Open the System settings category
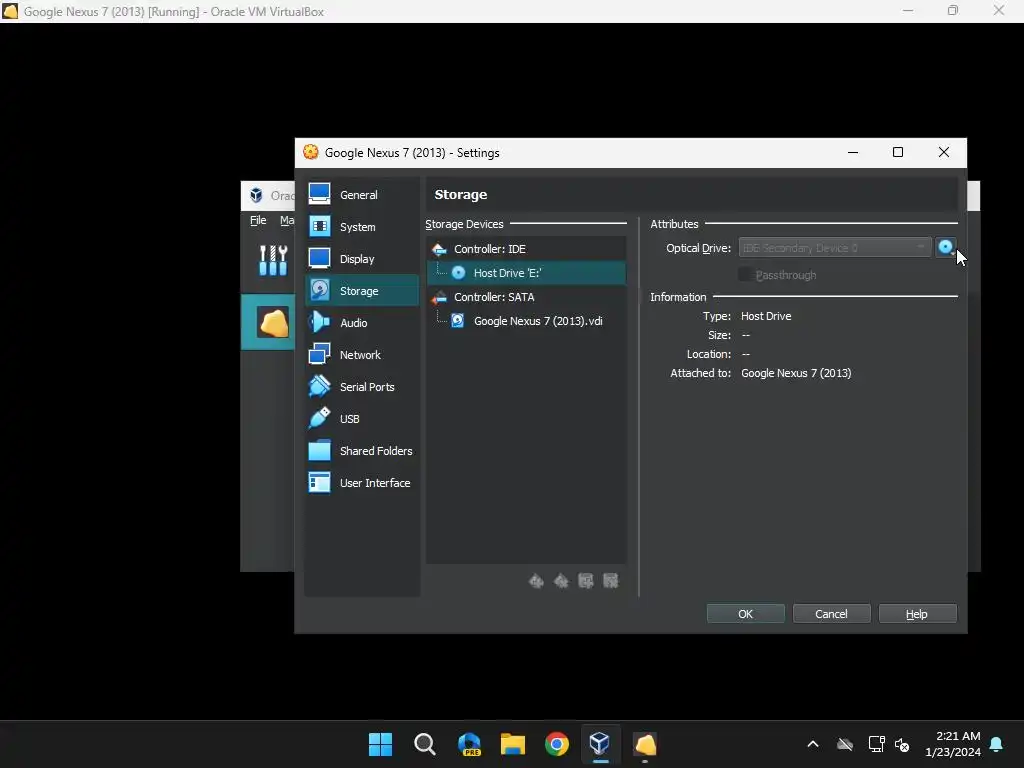This screenshot has width=1024, height=768. [362, 227]
